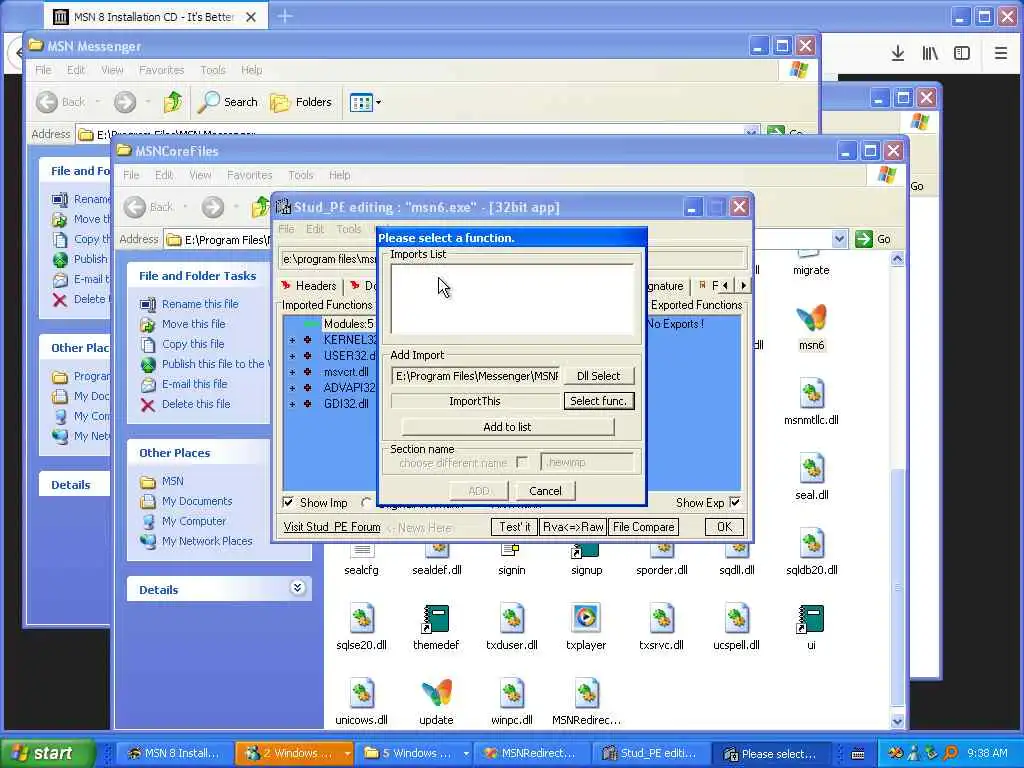Image resolution: width=1024 pixels, height=768 pixels.
Task: Click Go button in MSNCoreFiles address bar
Action: pos(873,239)
